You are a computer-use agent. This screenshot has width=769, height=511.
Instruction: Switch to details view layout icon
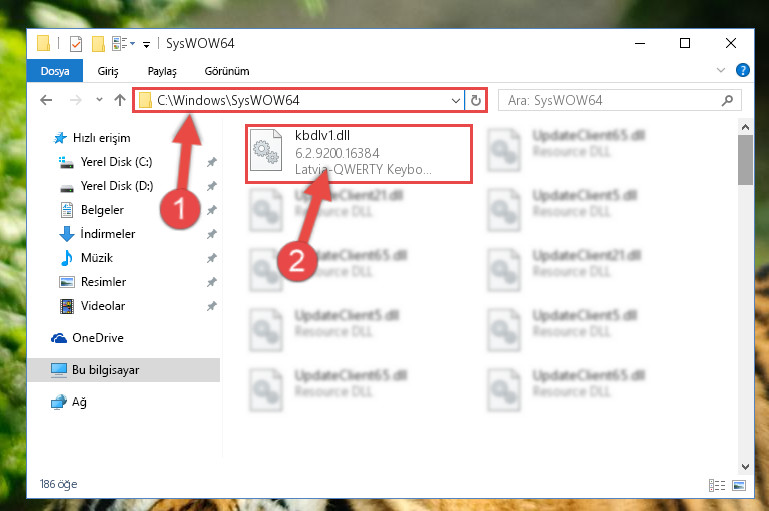coord(717,485)
